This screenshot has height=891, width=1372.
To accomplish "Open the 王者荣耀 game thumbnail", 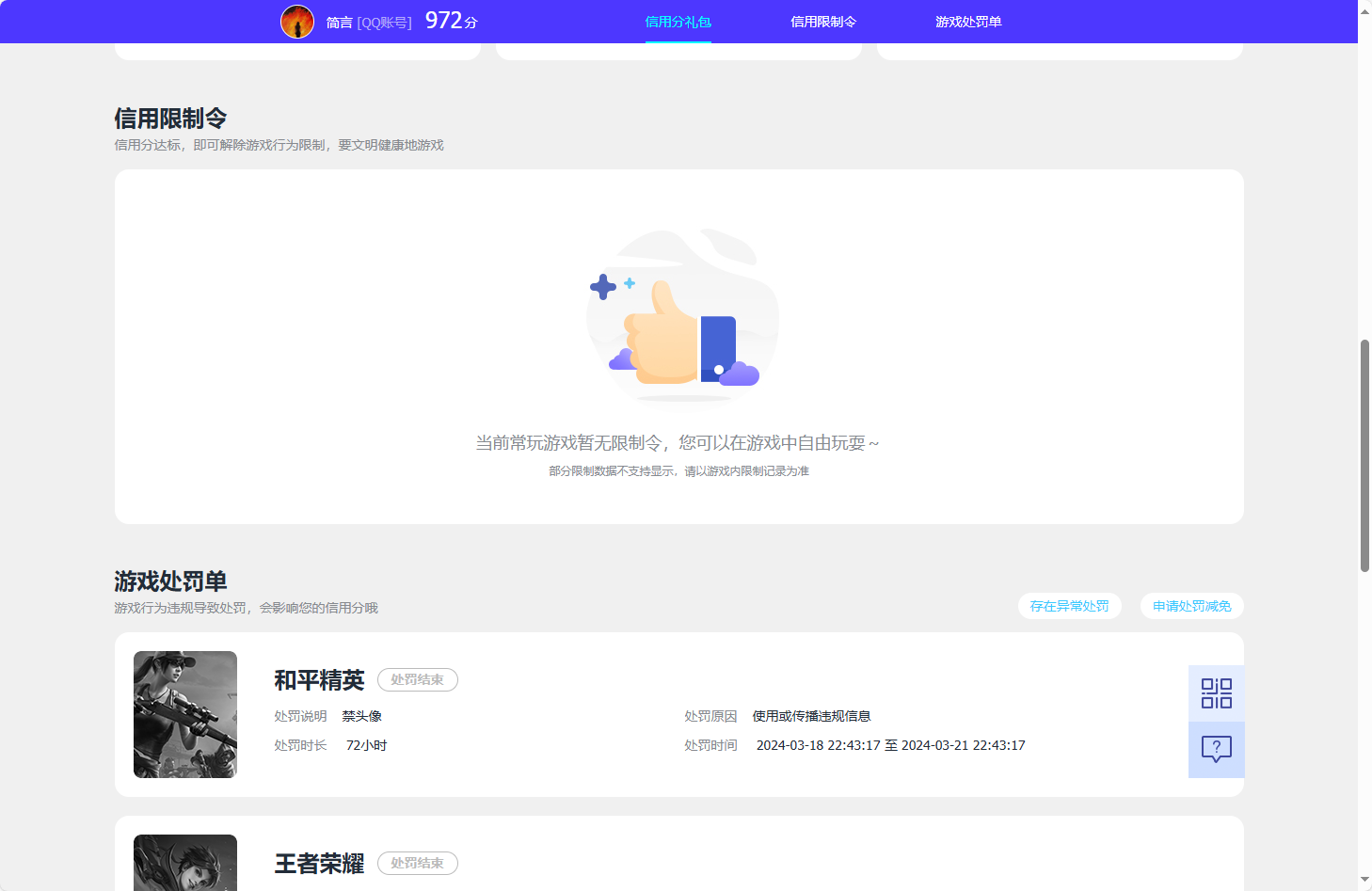I will 185,863.
